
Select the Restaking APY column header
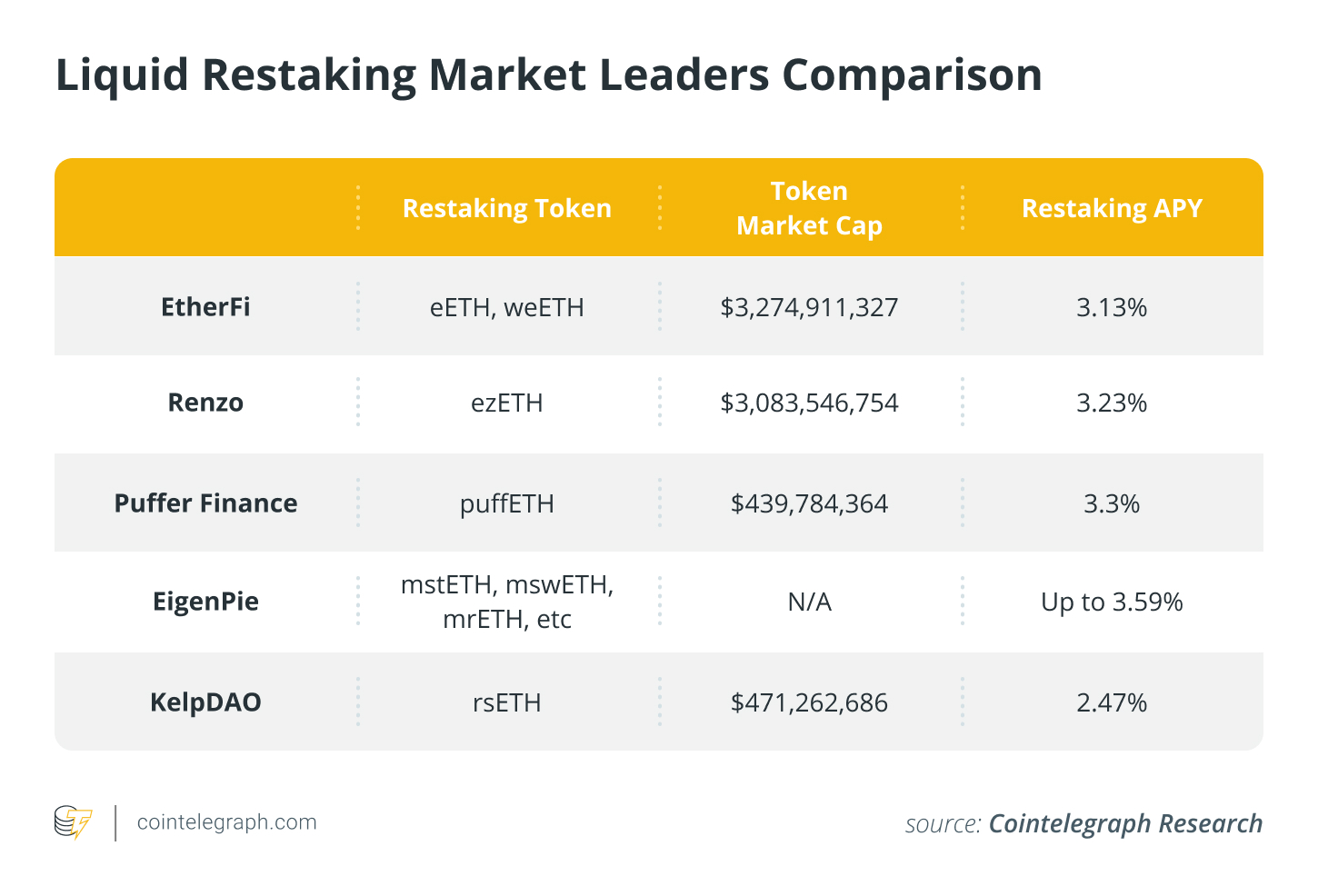[x=1112, y=208]
